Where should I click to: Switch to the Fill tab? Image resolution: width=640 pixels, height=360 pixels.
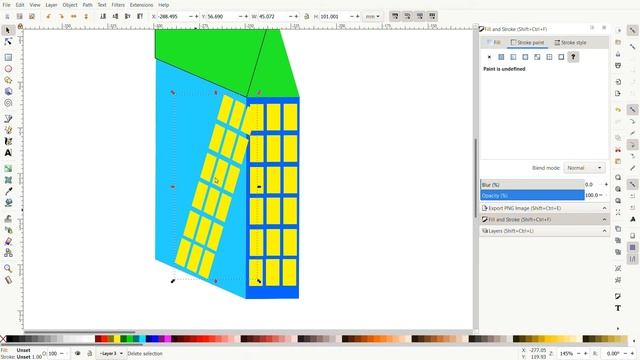pyautogui.click(x=493, y=42)
